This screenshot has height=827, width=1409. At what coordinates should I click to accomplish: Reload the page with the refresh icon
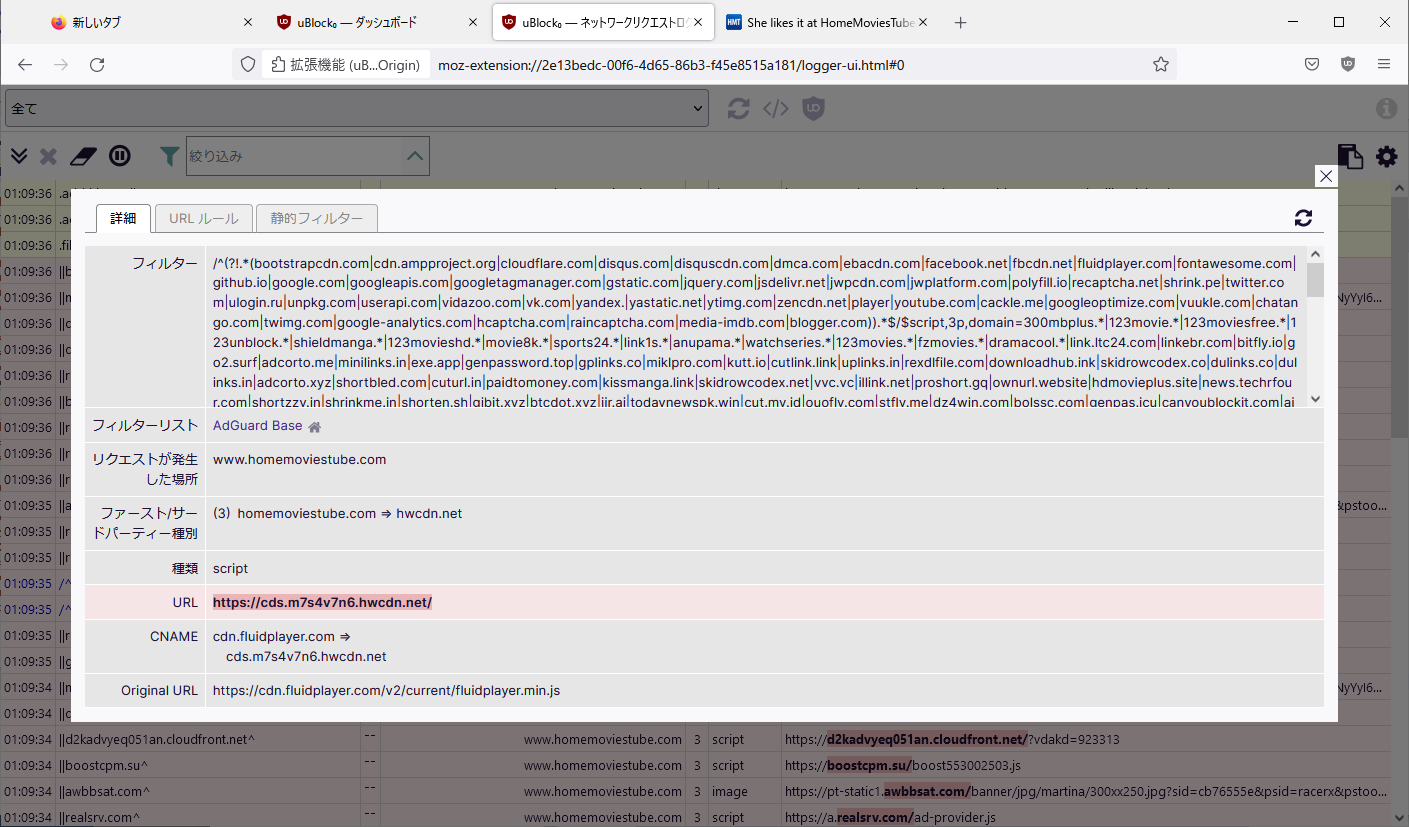click(738, 108)
